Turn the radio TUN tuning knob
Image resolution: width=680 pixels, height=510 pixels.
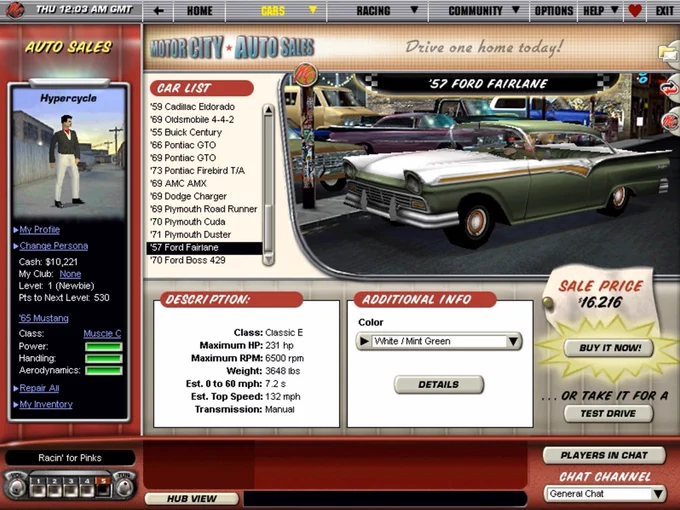(124, 485)
